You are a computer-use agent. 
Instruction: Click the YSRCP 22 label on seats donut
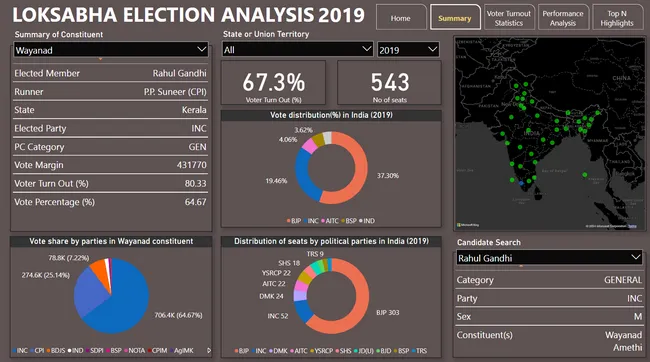[276, 273]
